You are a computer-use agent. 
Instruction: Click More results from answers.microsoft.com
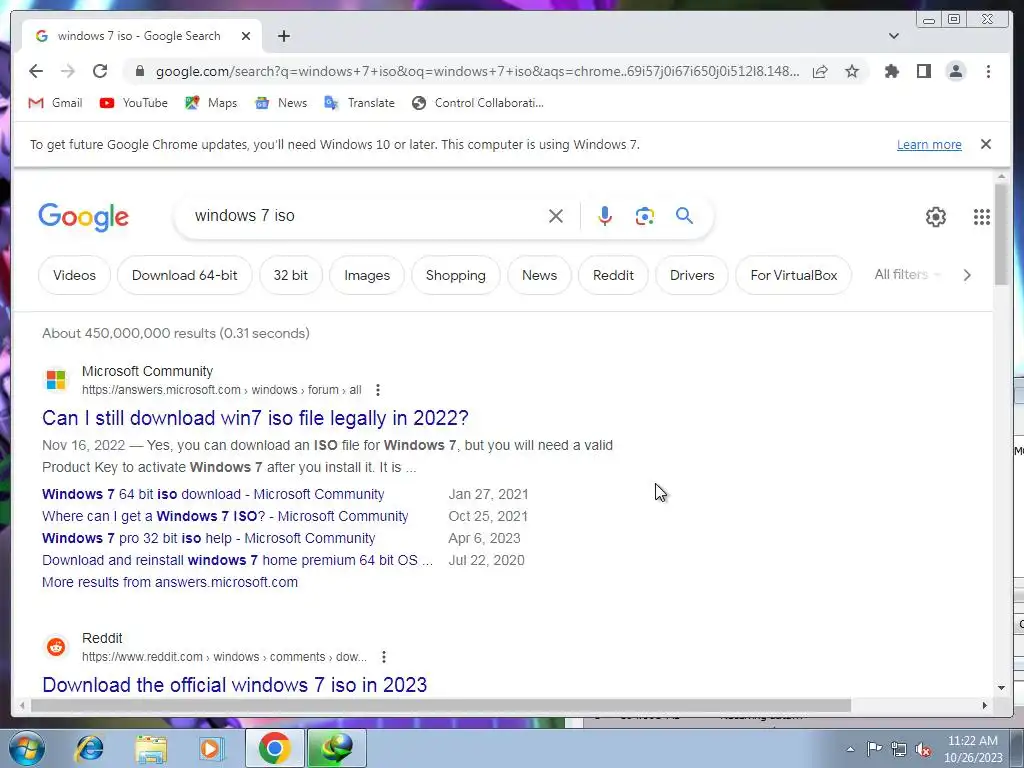[170, 583]
